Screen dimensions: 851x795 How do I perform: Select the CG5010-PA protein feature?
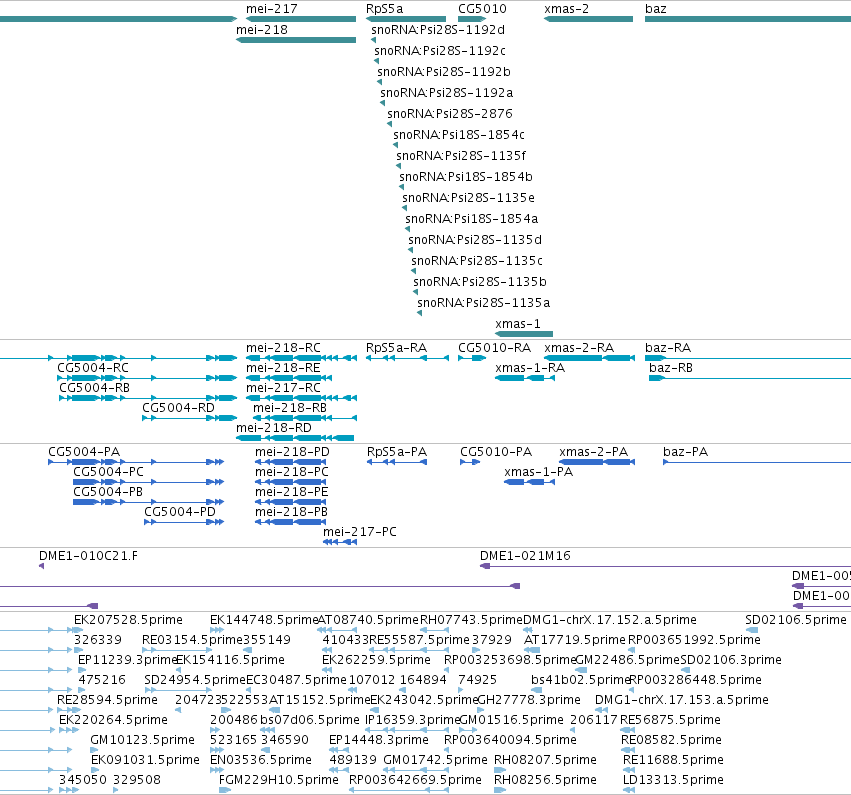point(470,462)
